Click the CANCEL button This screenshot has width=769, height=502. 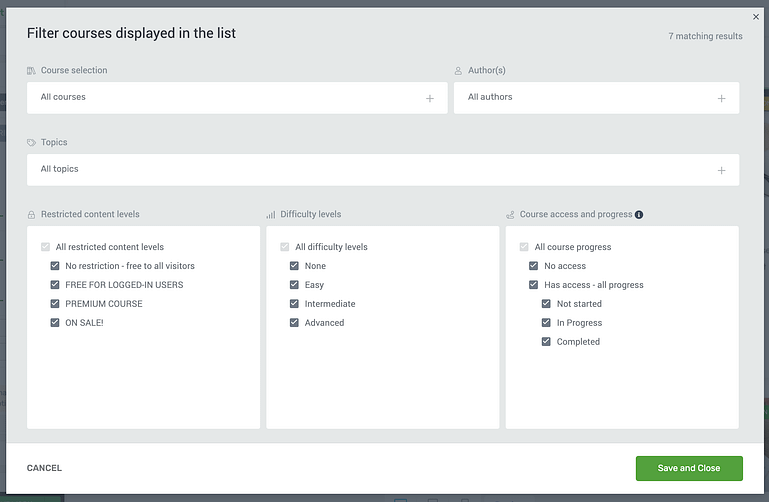click(44, 468)
